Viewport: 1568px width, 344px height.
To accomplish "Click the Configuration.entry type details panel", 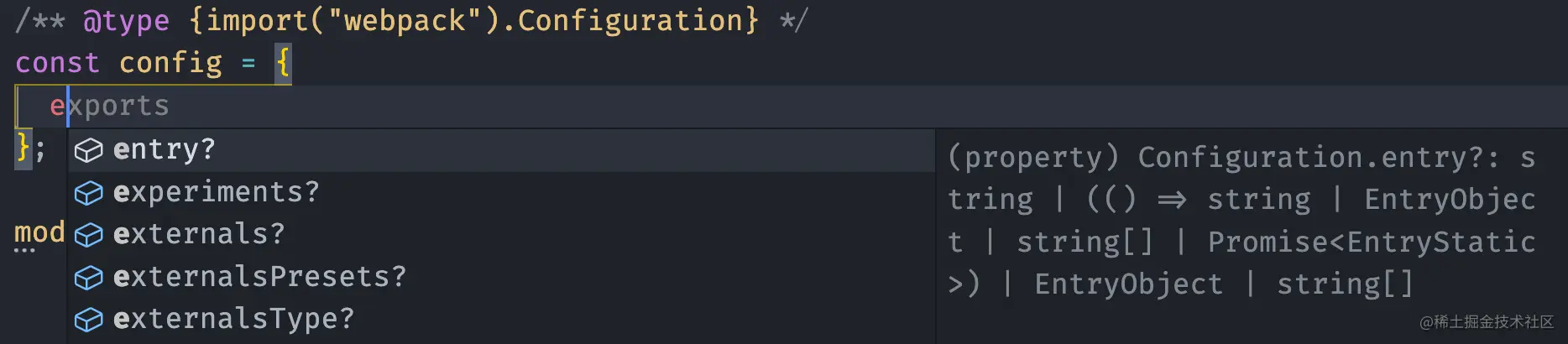I will tap(1242, 221).
